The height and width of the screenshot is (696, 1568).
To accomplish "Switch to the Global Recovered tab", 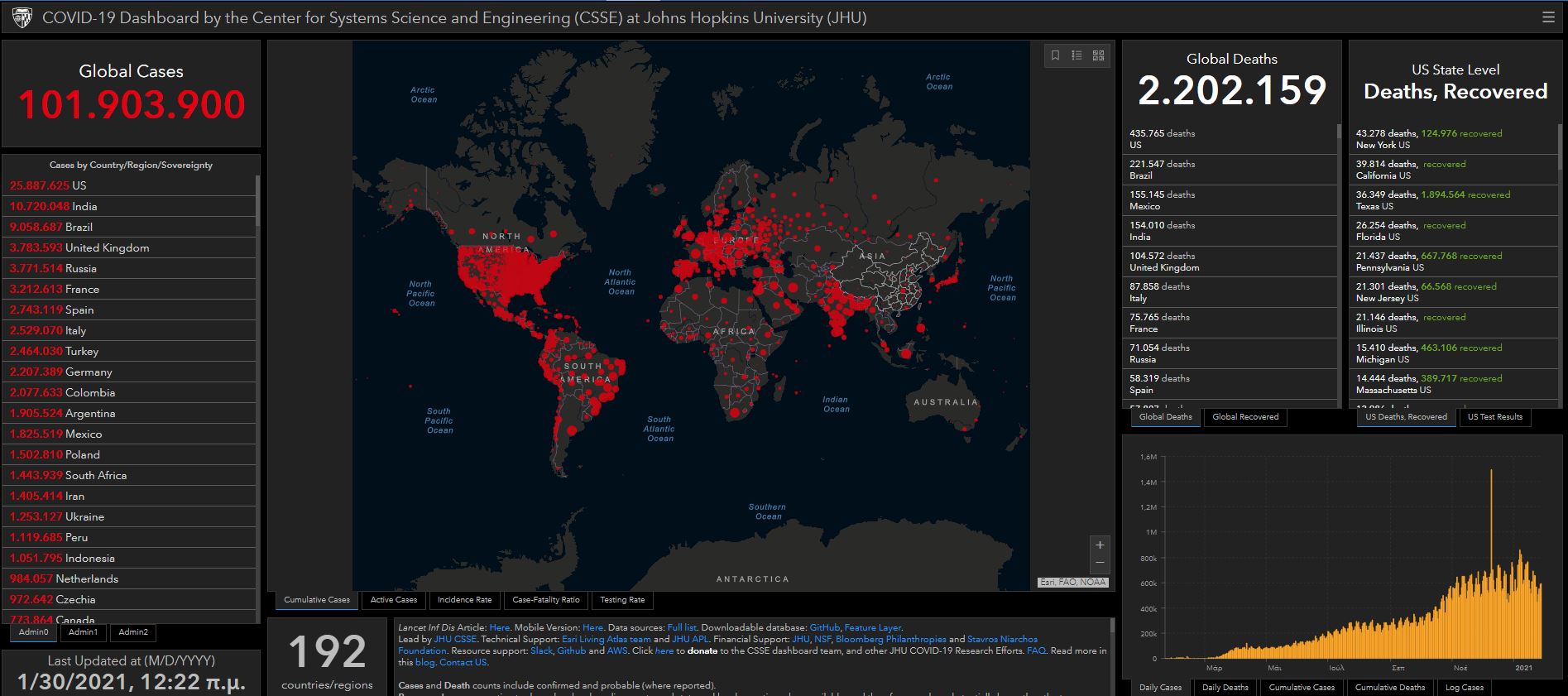I will (1244, 417).
